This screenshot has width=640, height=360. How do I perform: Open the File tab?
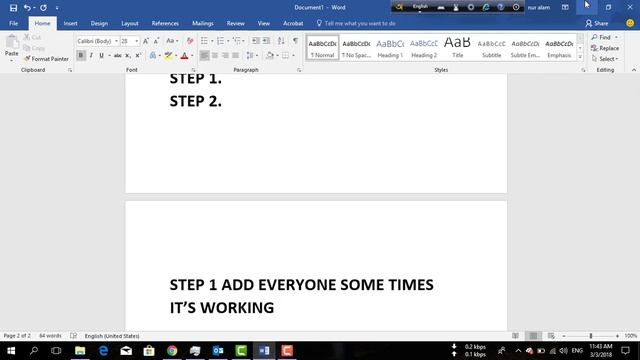[x=13, y=24]
